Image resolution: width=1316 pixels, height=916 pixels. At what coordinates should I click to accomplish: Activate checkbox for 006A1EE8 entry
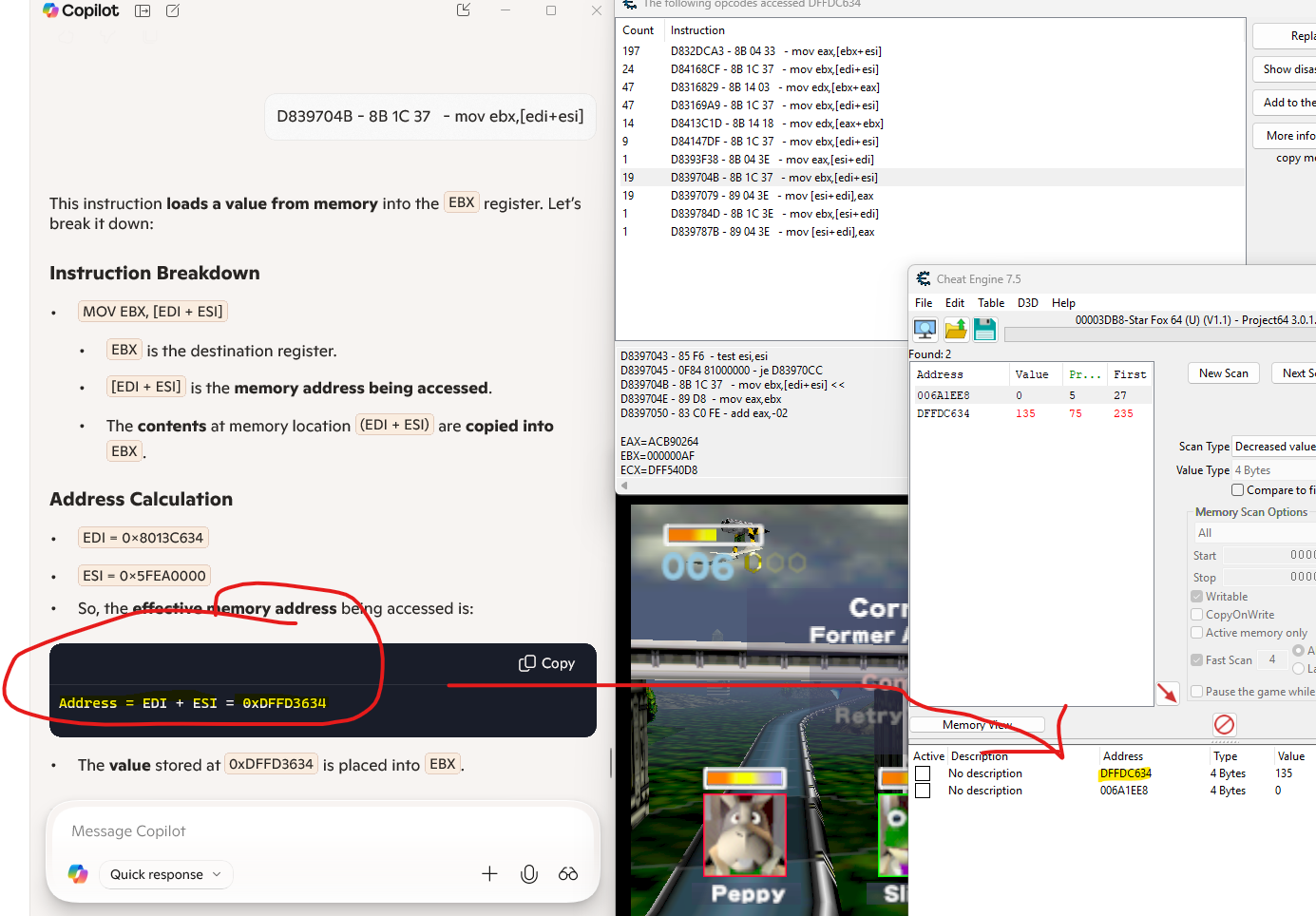pyautogui.click(x=923, y=791)
